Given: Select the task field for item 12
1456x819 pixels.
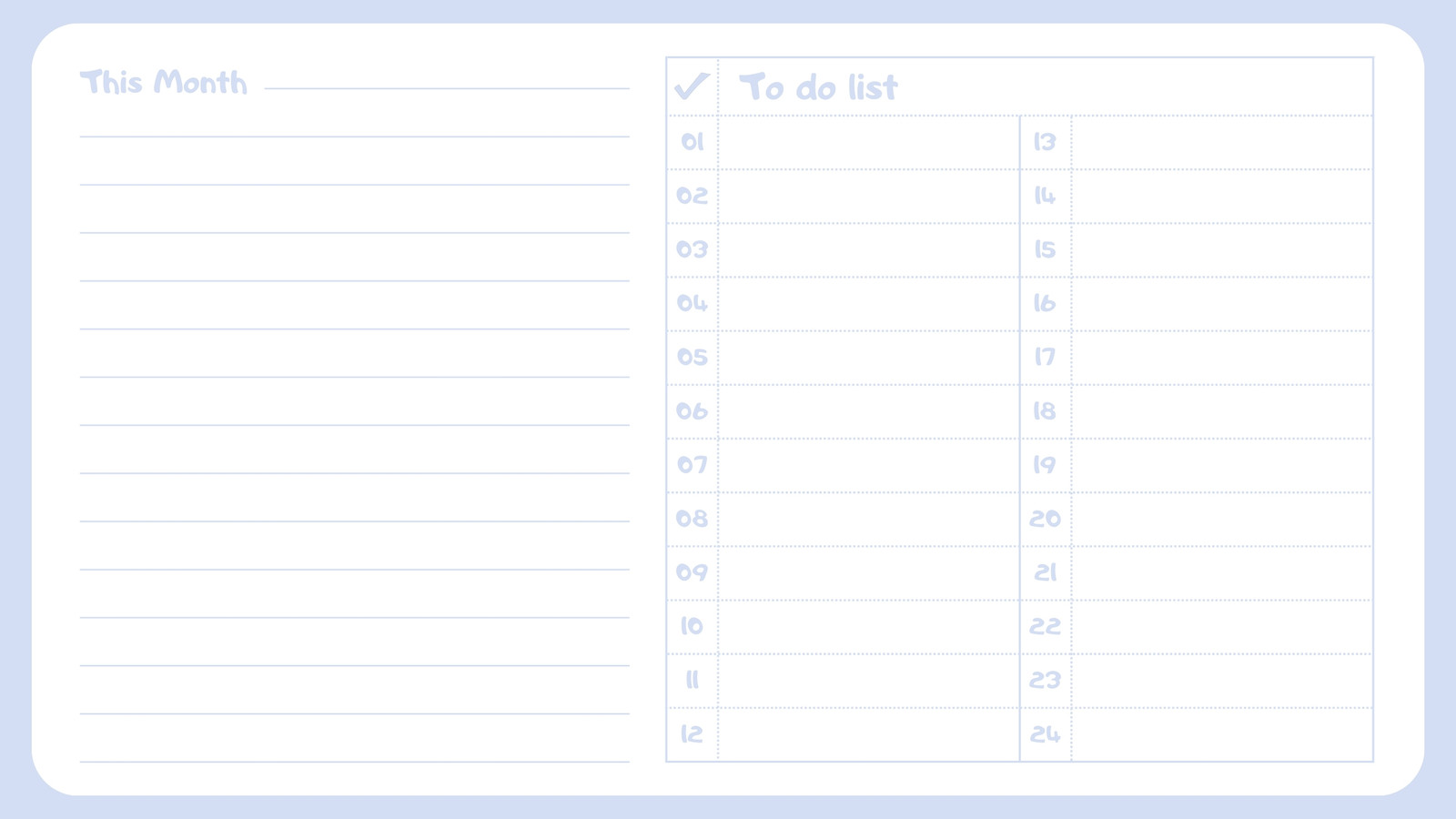Looking at the screenshot, I should pyautogui.click(x=869, y=734).
